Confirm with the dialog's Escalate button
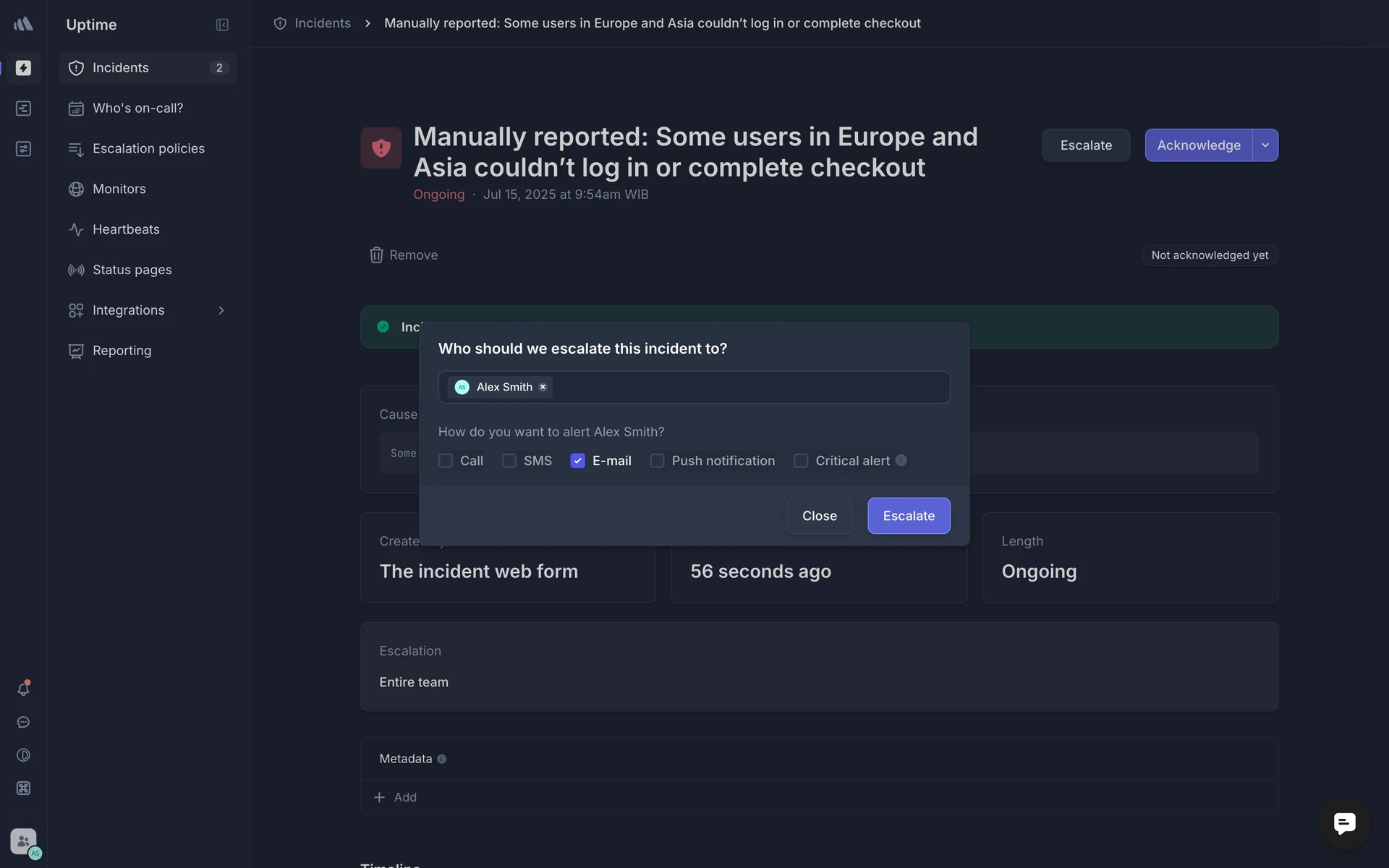The width and height of the screenshot is (1389, 868). (909, 516)
